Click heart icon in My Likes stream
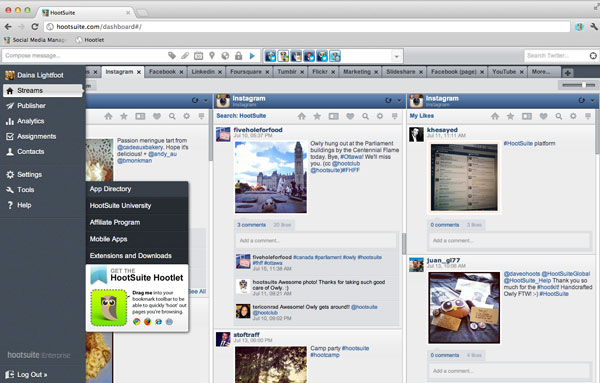The width and height of the screenshot is (600, 383). (x=543, y=116)
